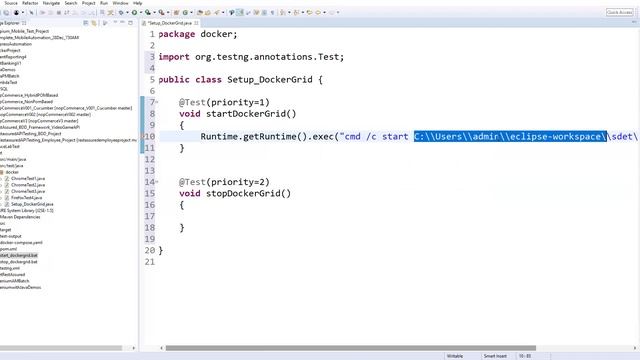The image size is (640, 360).
Task: Select the test-output folder
Action: [11, 236]
